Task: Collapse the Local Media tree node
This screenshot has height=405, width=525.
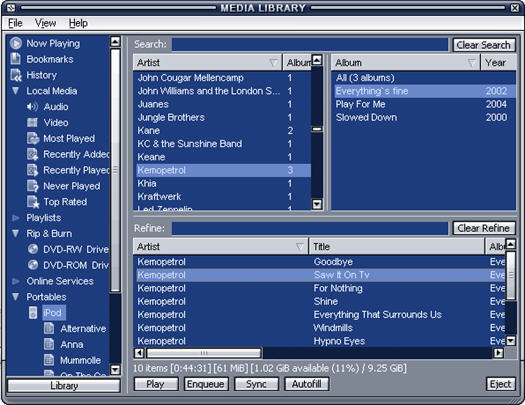Action: [x=15, y=91]
